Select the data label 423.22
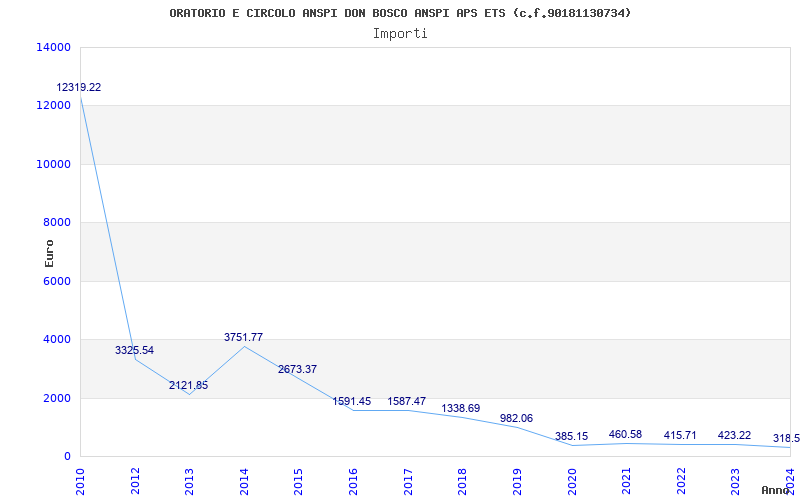The width and height of the screenshot is (800, 500). point(734,435)
